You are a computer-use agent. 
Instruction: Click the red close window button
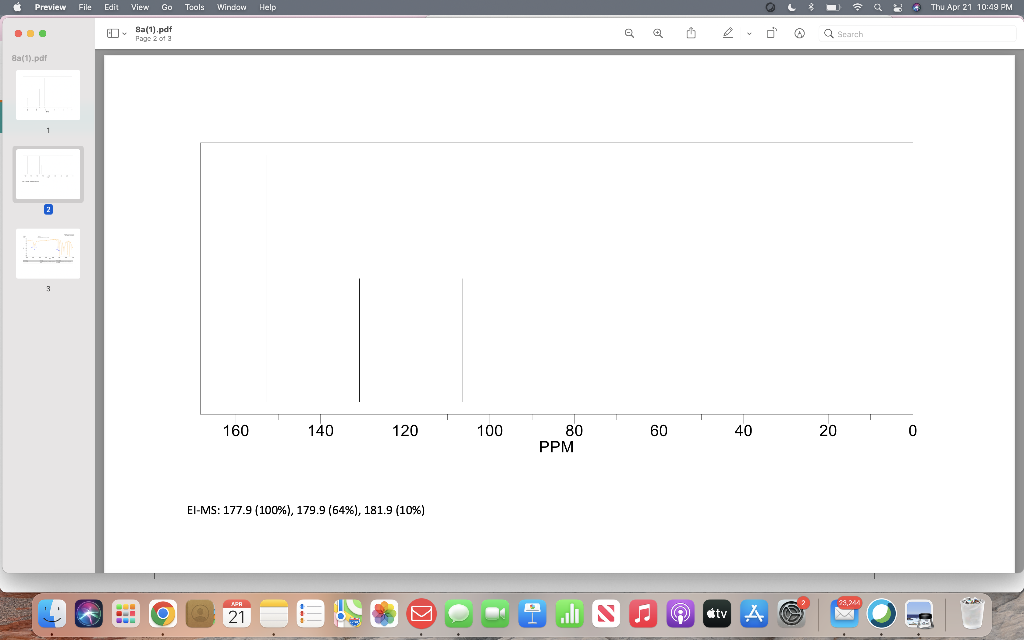coord(18,33)
